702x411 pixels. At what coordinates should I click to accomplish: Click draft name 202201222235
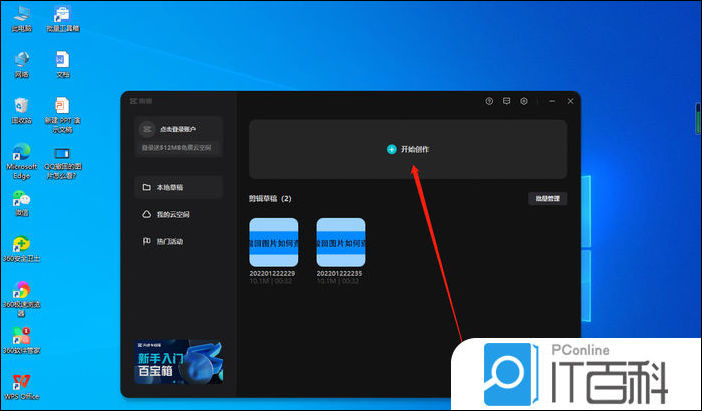[x=339, y=273]
